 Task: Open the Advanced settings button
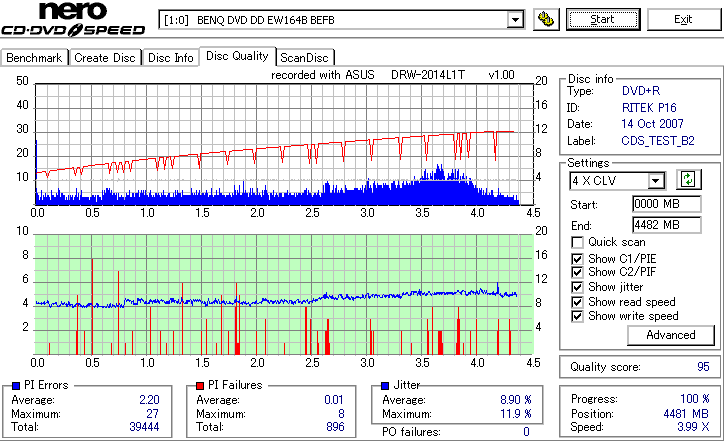[x=670, y=335]
